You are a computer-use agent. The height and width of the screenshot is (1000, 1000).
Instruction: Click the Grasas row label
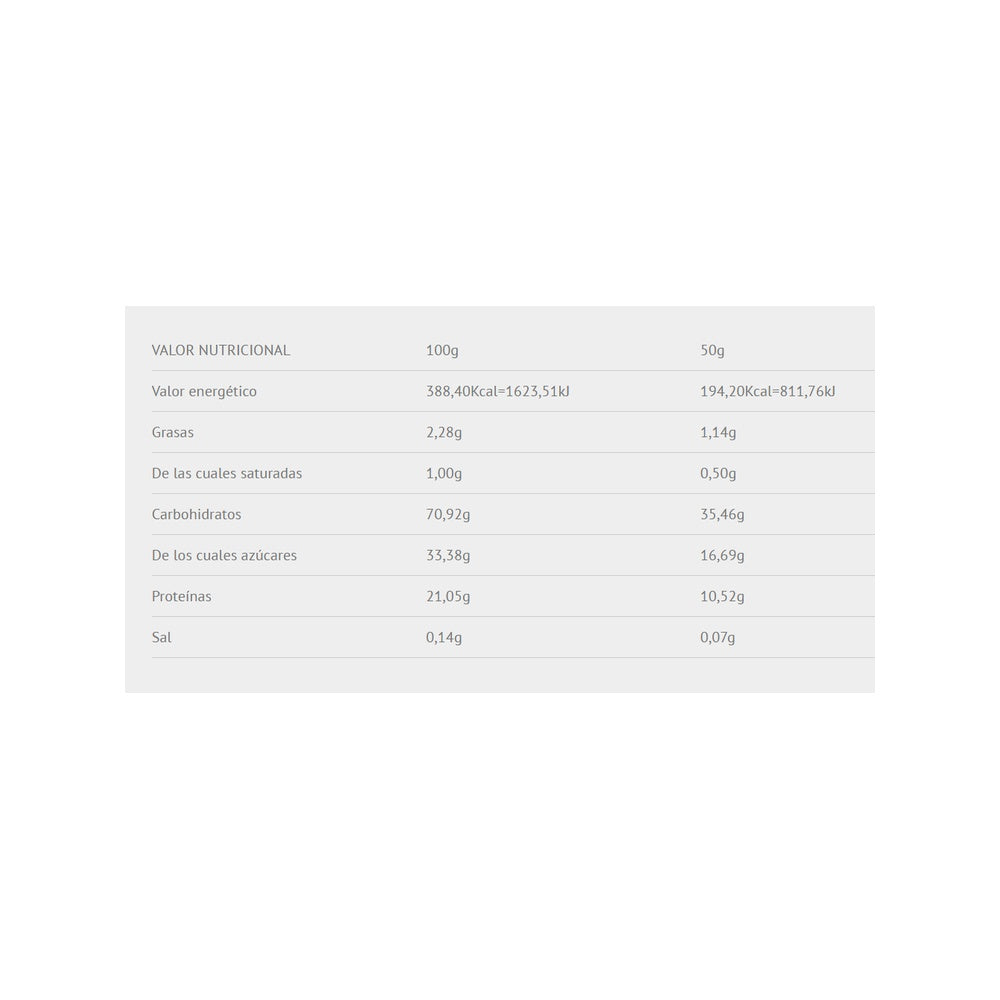(x=172, y=432)
